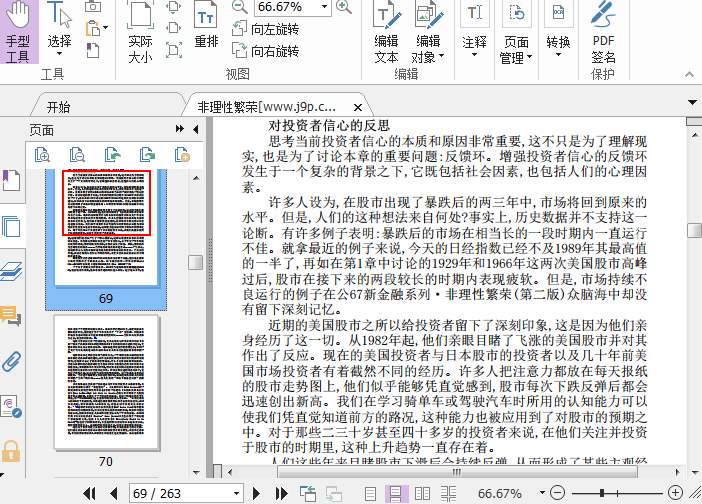Click the thumbnail panel scrollbar handle
702x504 pixels.
[x=196, y=262]
